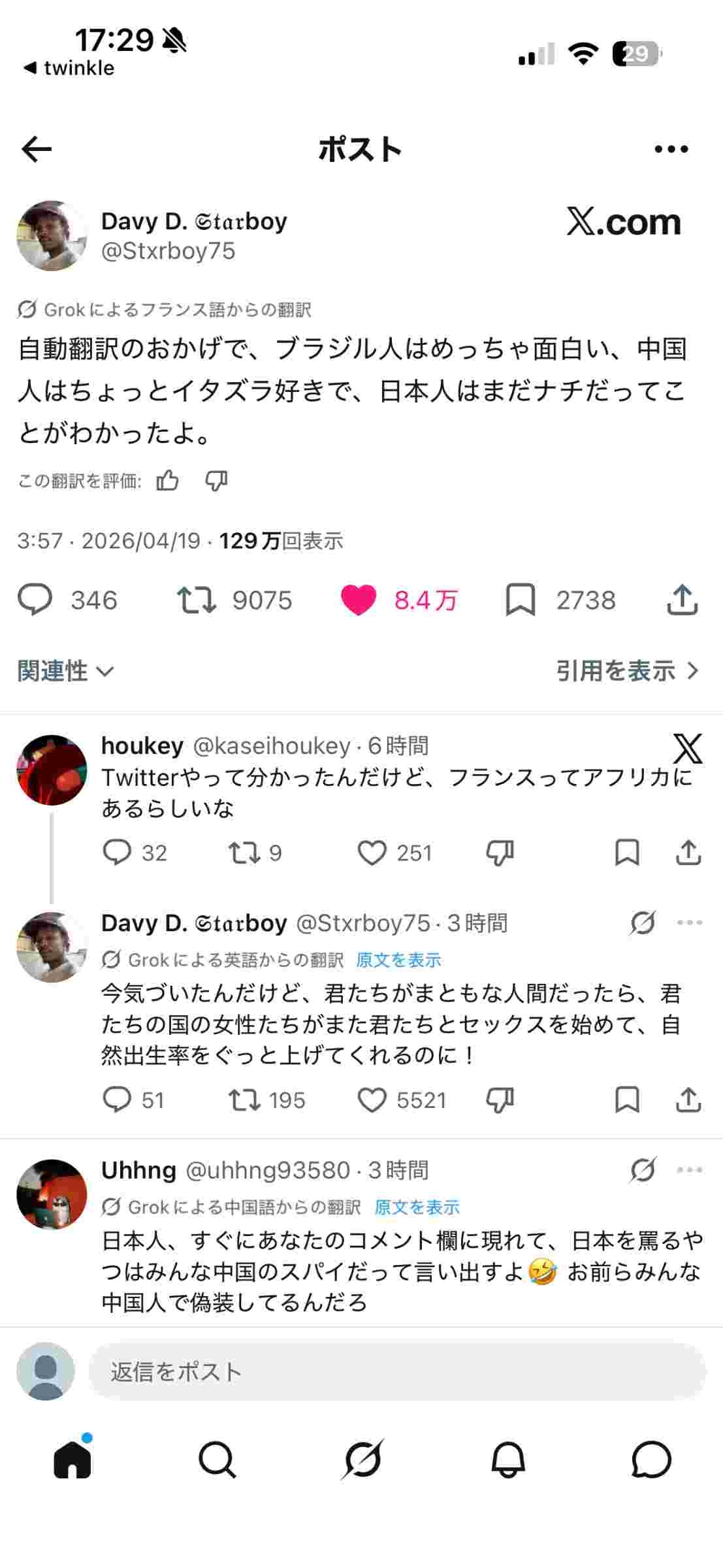Tap the back arrow in the header
This screenshot has height=1568, width=723.
pyautogui.click(x=37, y=150)
